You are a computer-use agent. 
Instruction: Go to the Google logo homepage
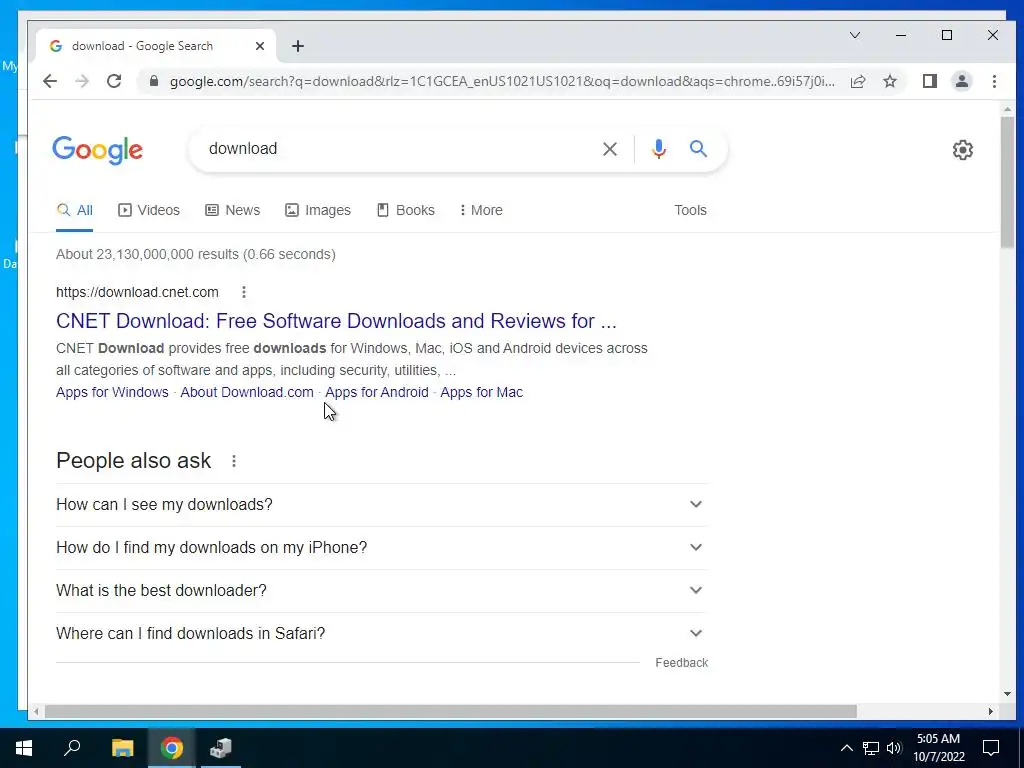pyautogui.click(x=97, y=150)
